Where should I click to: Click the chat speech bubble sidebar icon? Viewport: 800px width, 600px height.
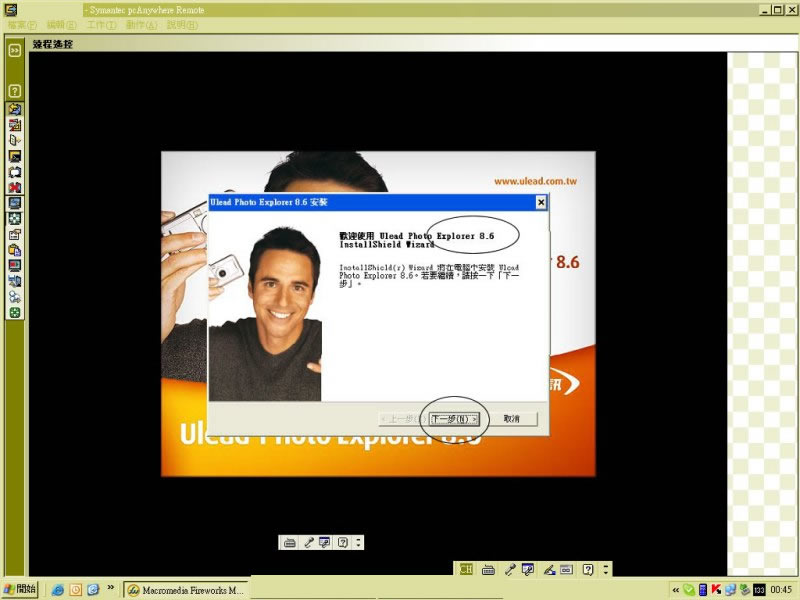15,172
